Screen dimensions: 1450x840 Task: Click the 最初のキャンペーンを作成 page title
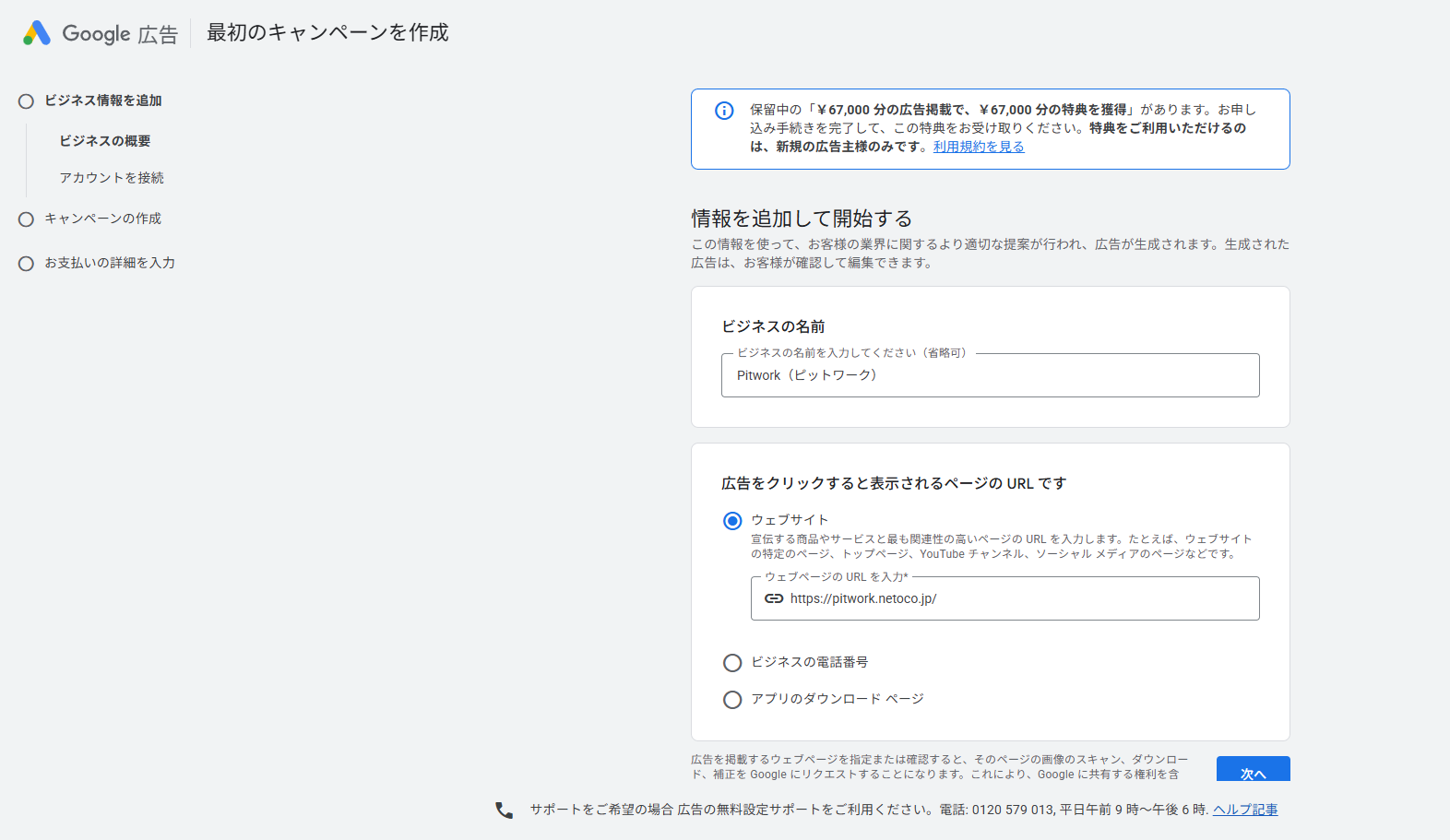click(327, 32)
